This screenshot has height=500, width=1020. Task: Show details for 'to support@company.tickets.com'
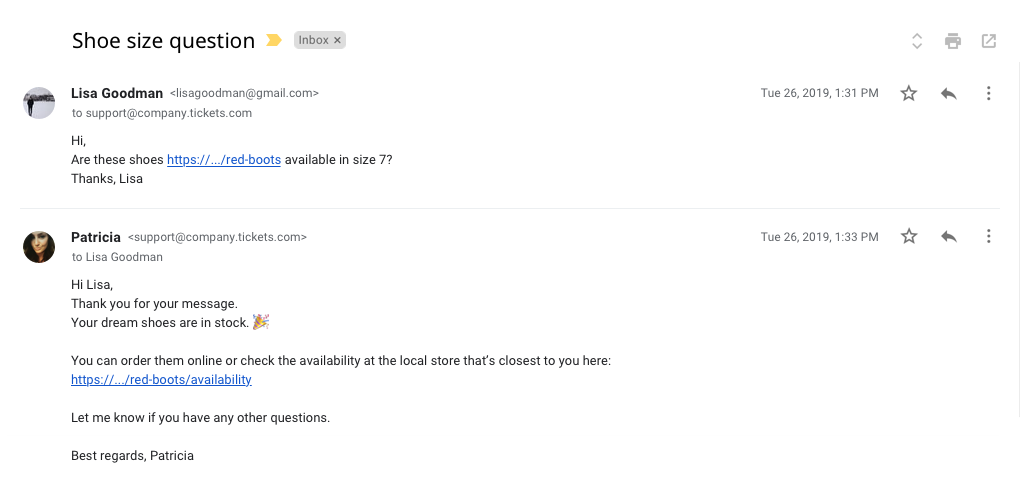161,113
